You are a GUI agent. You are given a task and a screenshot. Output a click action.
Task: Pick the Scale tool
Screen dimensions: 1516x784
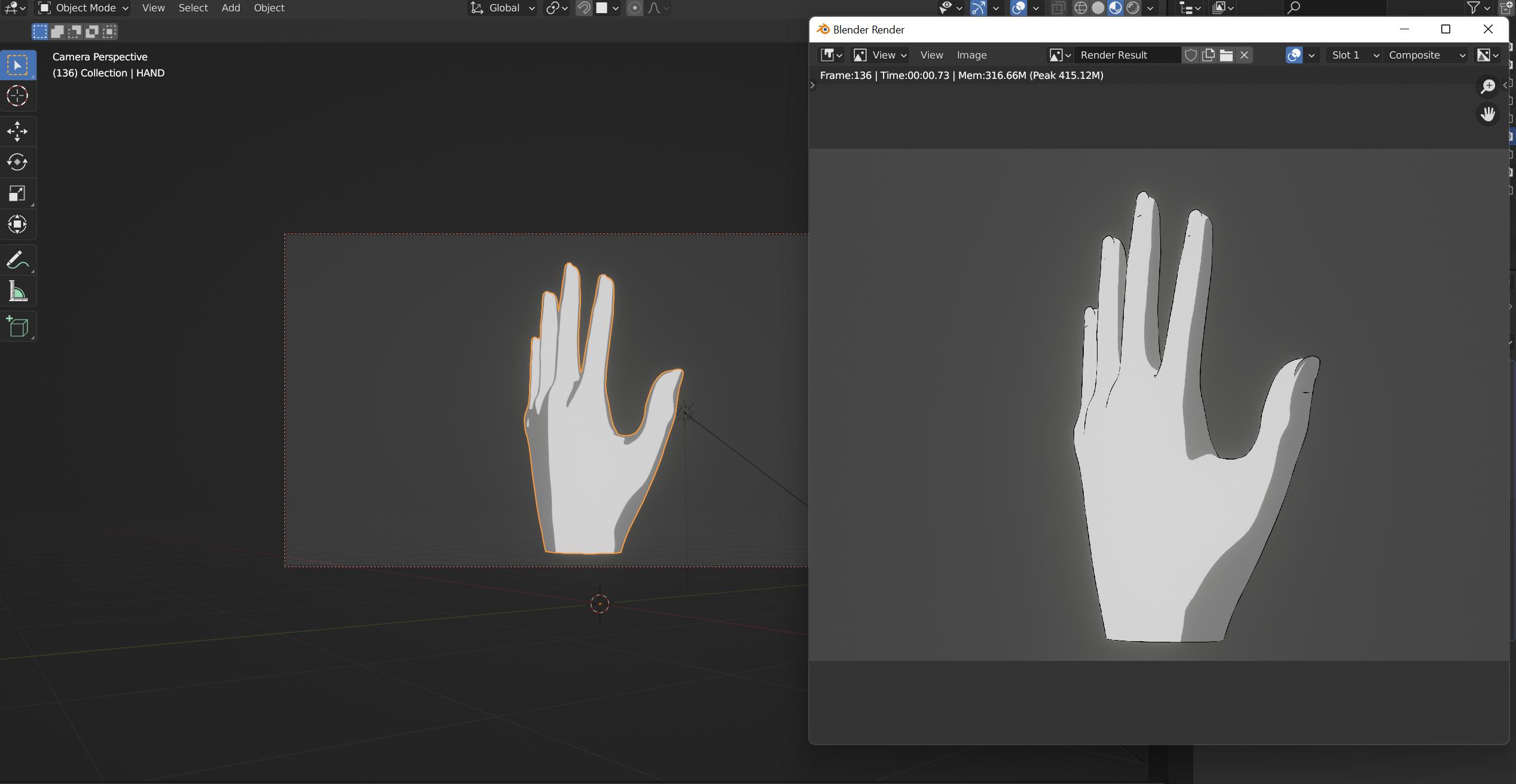(x=18, y=194)
